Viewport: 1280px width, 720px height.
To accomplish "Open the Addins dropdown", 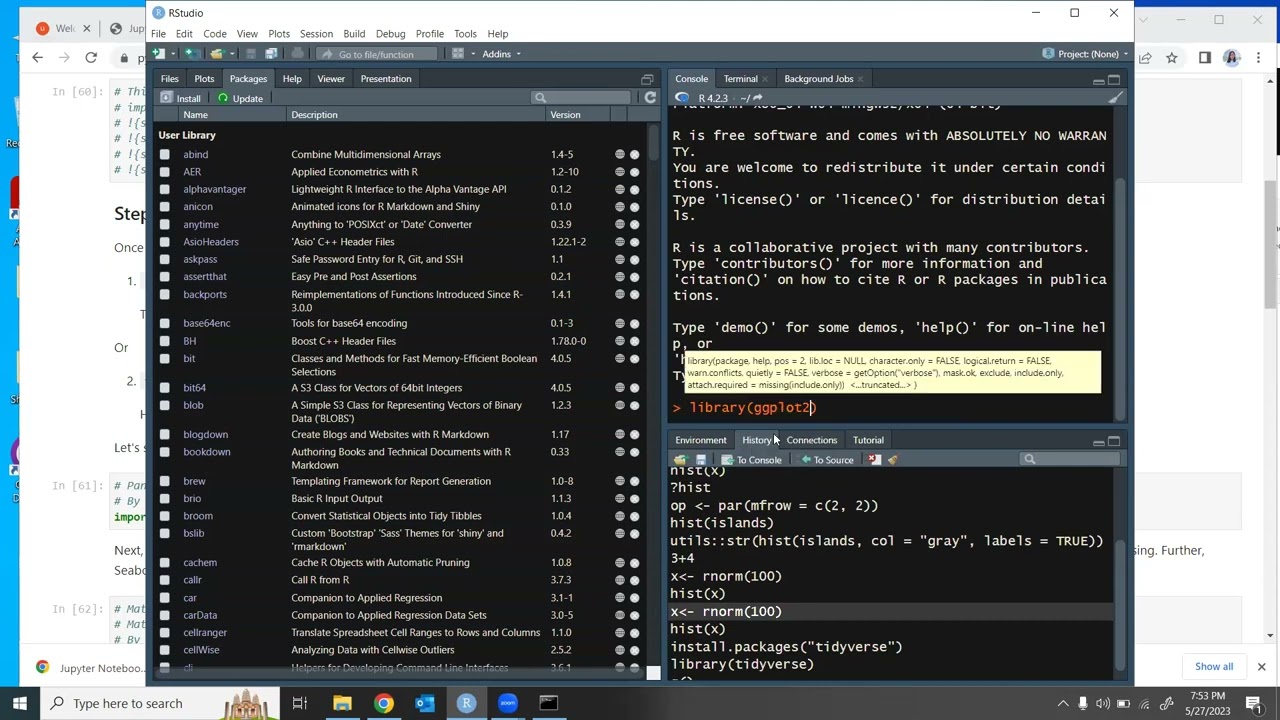I will tap(501, 54).
